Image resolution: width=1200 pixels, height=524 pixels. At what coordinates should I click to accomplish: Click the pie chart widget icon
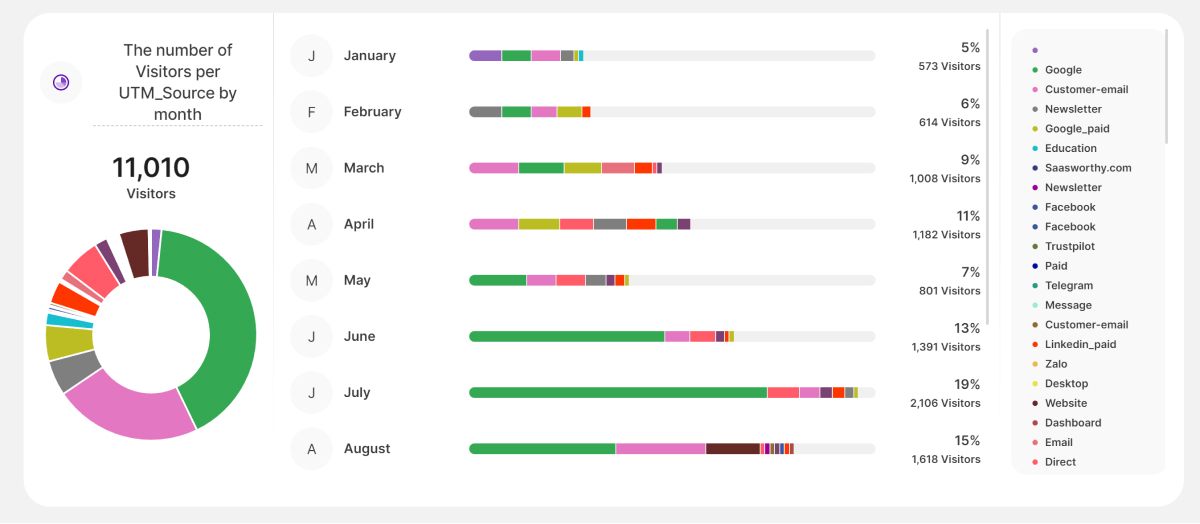pos(61,82)
